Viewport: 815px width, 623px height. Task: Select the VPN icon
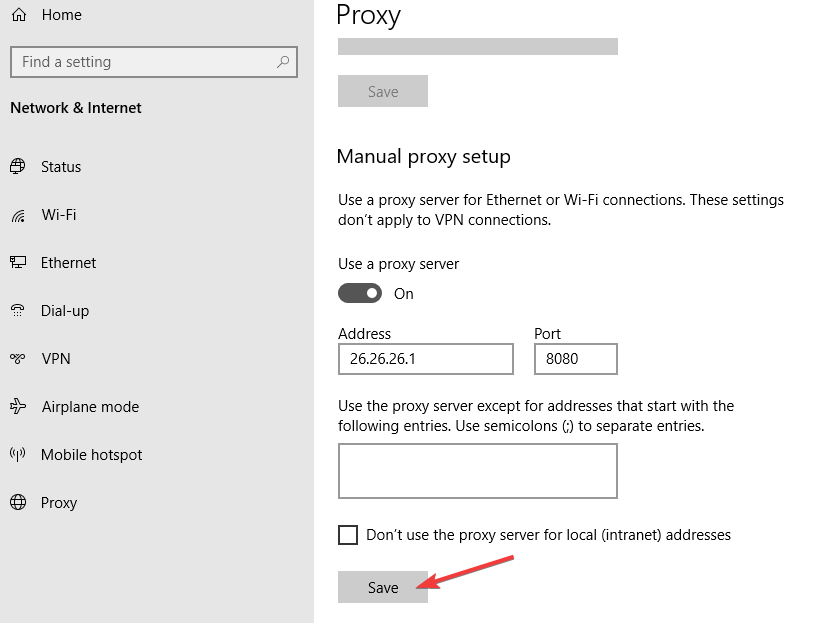[x=18, y=359]
